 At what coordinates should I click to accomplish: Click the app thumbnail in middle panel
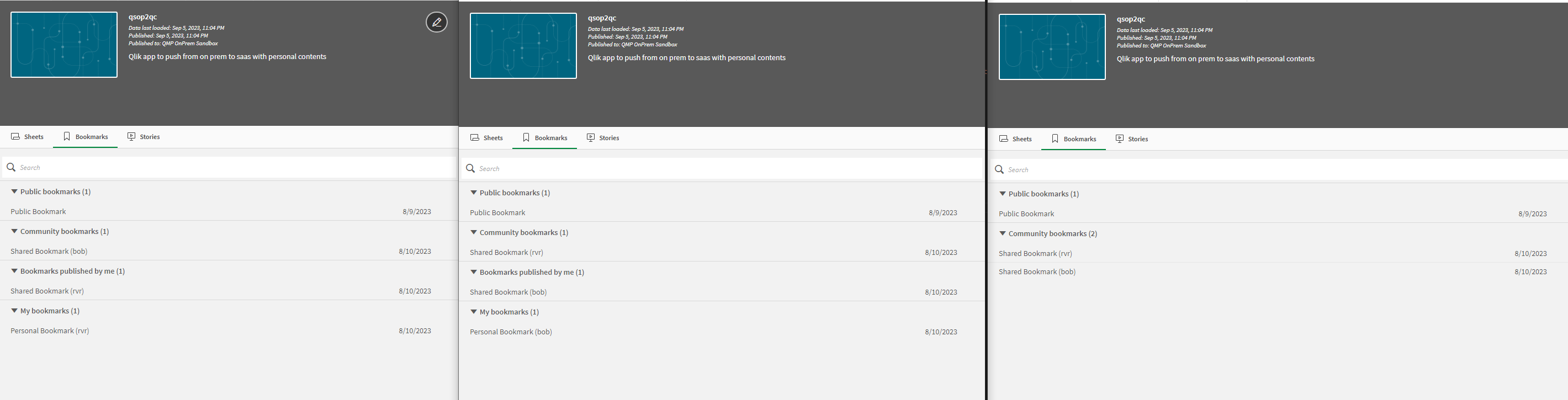click(x=523, y=46)
